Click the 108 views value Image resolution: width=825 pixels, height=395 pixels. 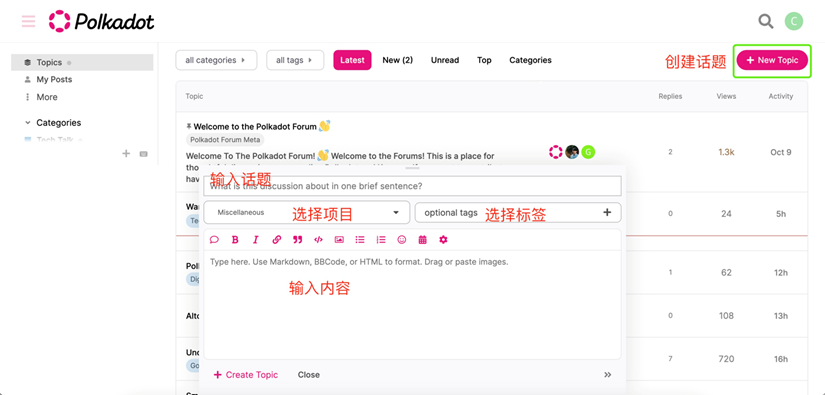click(x=726, y=316)
